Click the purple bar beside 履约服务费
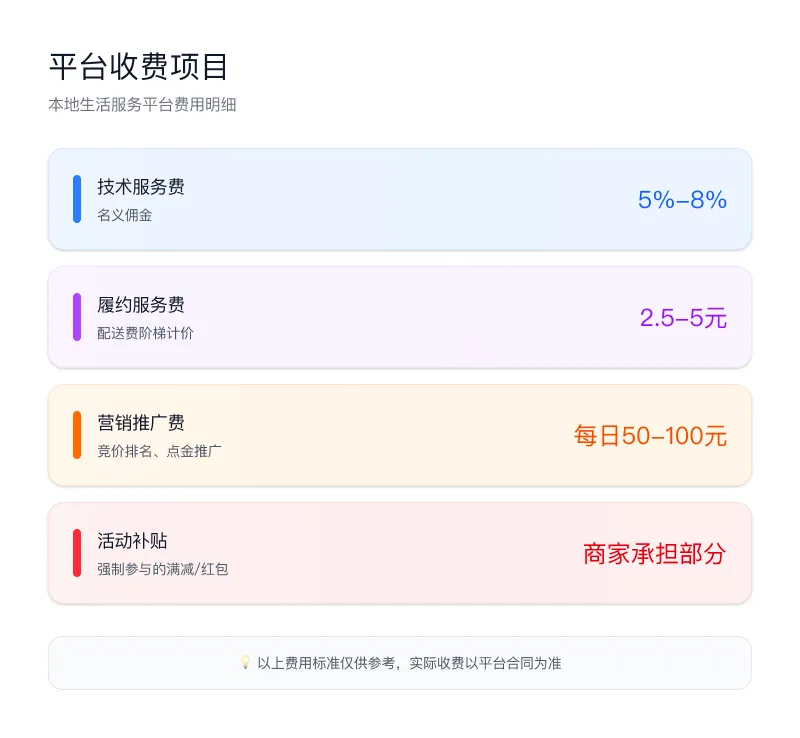Screen dimensions: 800x738 (x=77, y=317)
